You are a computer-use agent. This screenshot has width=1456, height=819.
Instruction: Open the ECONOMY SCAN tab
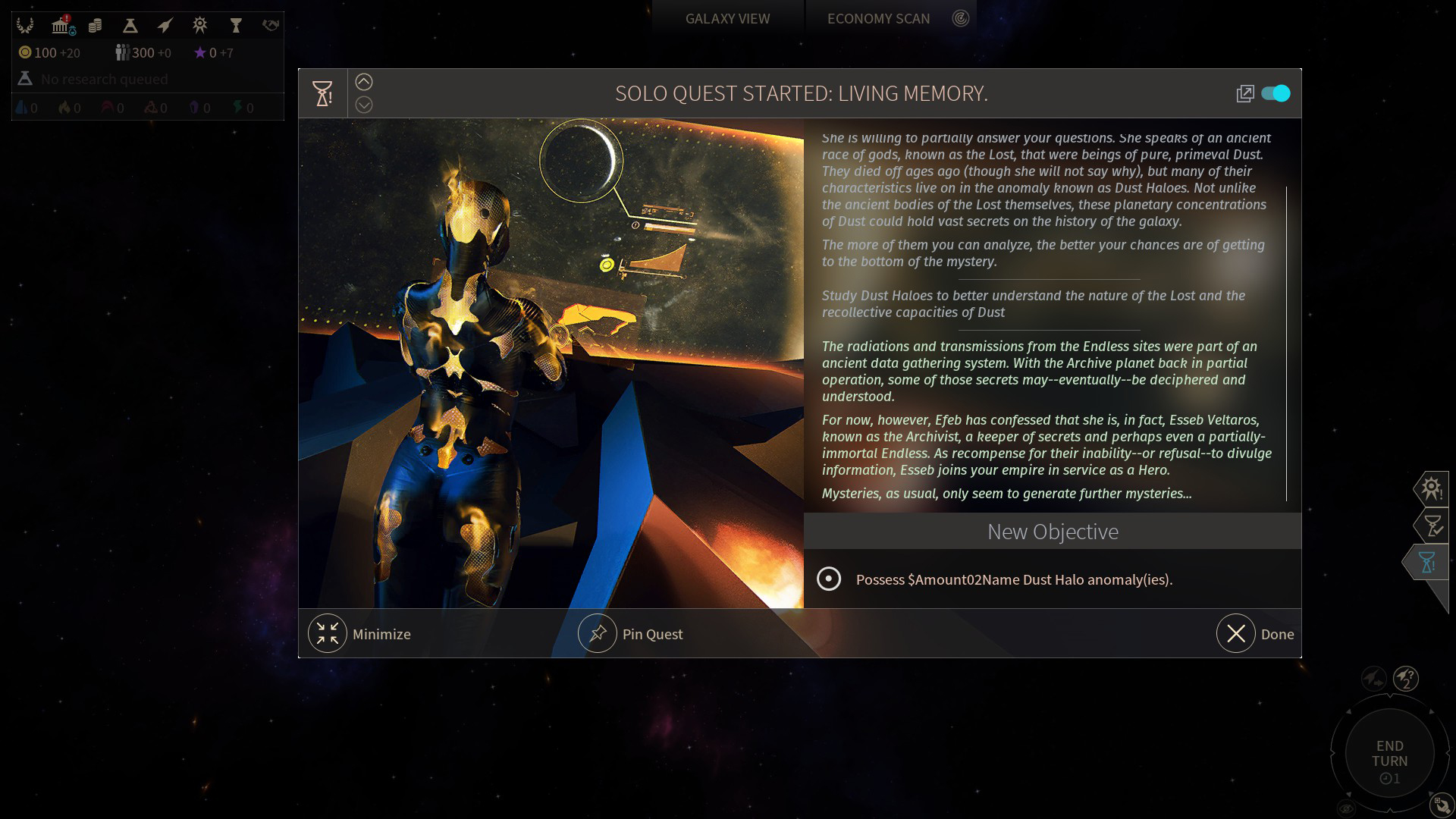(x=879, y=18)
